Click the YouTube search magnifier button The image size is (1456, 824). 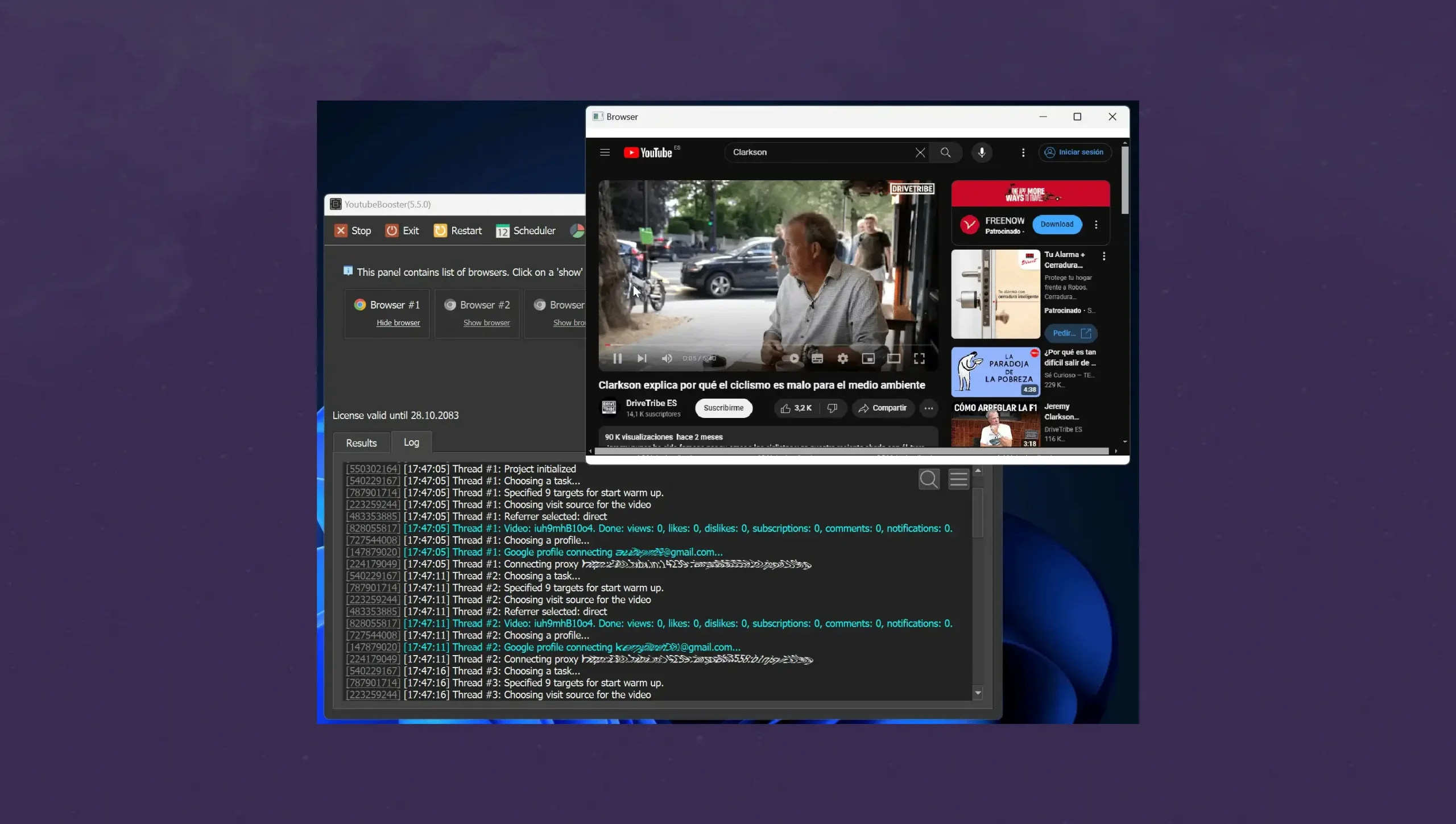(945, 152)
